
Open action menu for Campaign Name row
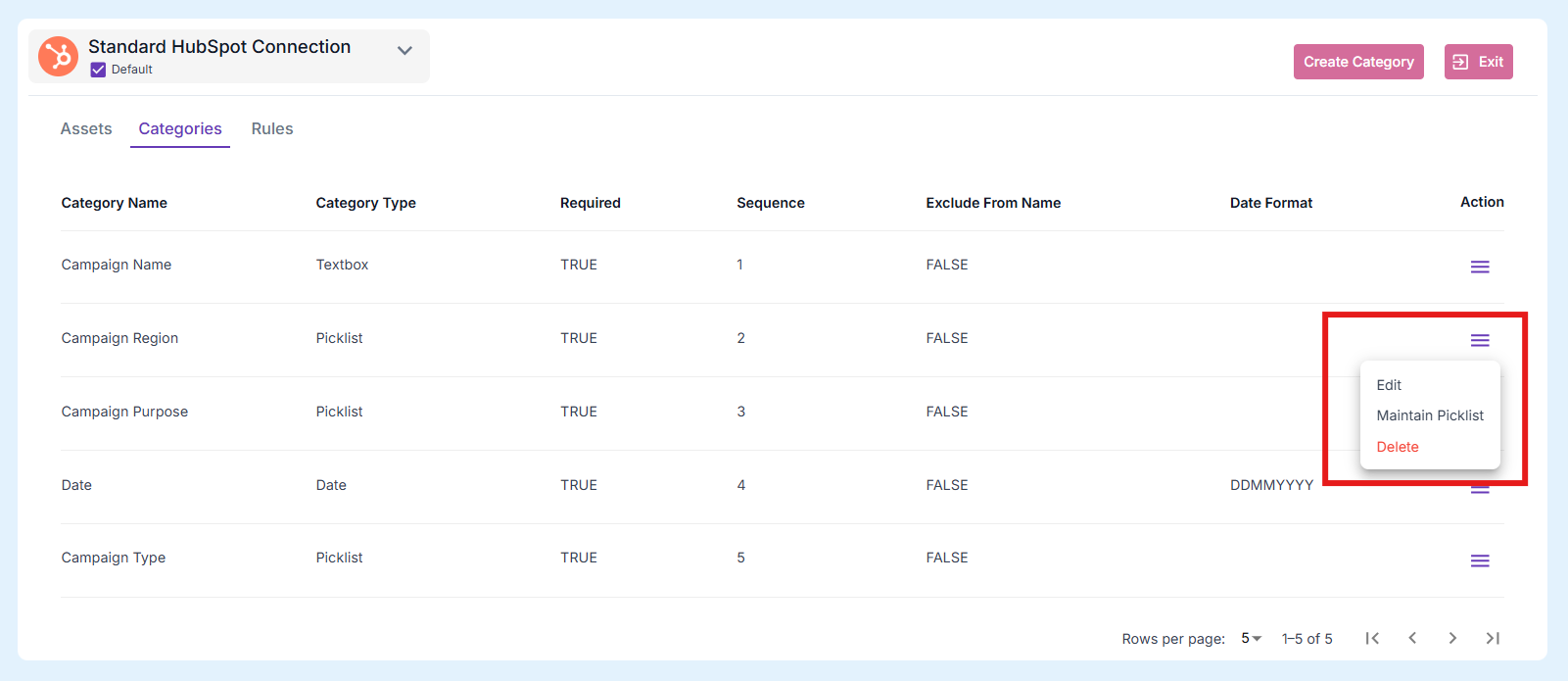(1479, 267)
